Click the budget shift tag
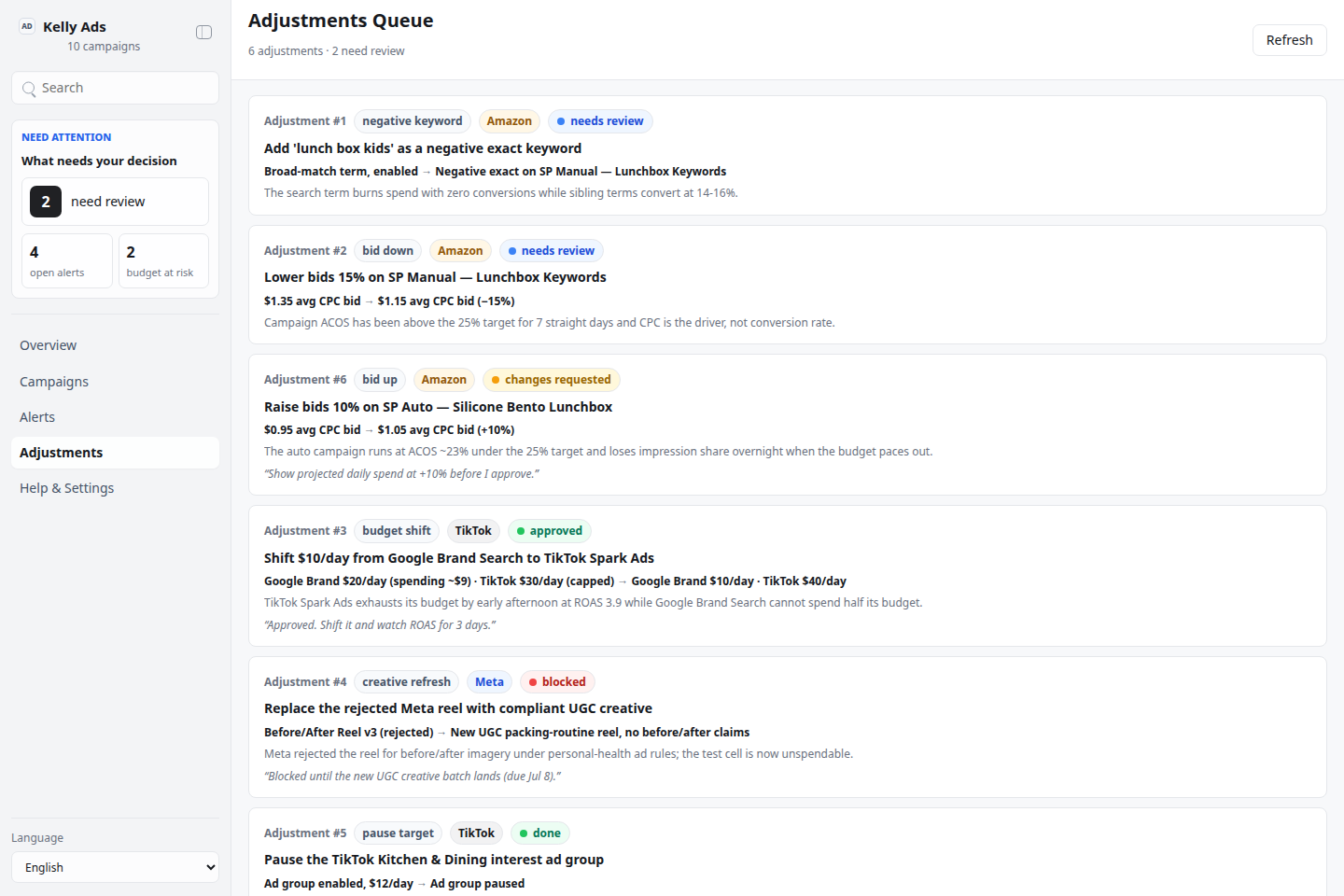Screen dimensions: 1344x896 pyautogui.click(x=397, y=531)
